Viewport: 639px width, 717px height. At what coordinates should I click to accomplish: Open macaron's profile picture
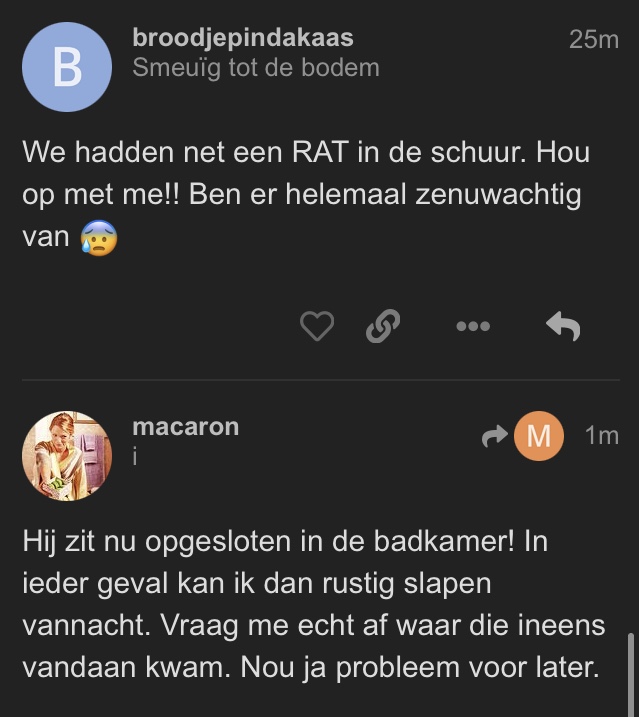point(67,456)
